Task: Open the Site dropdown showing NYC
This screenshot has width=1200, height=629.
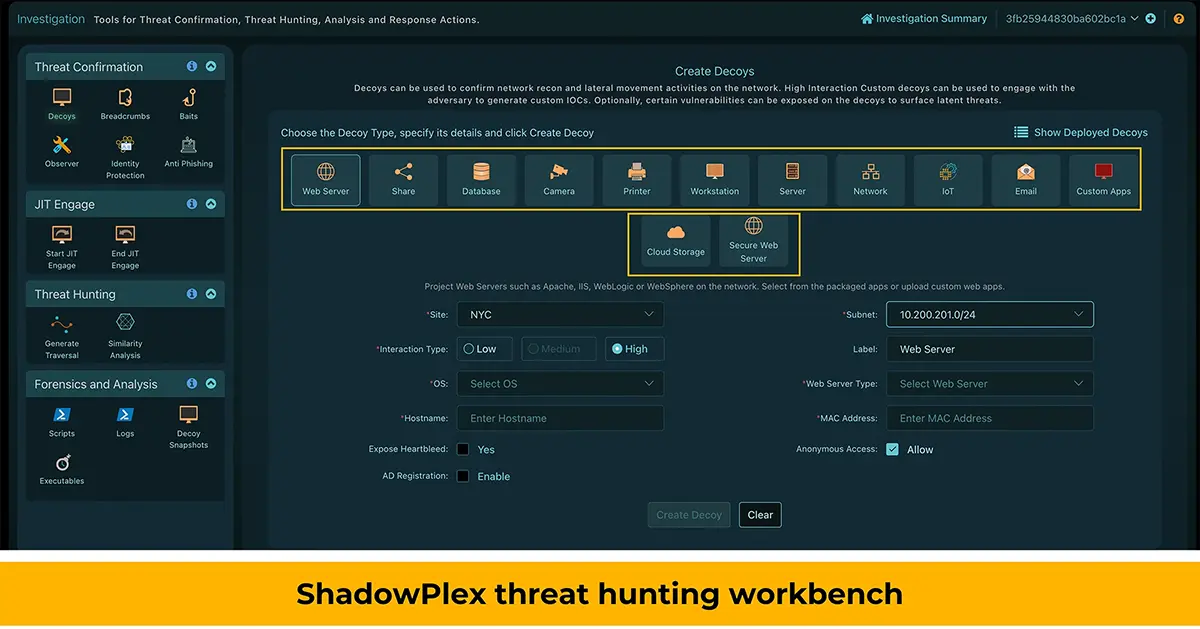Action: point(560,314)
